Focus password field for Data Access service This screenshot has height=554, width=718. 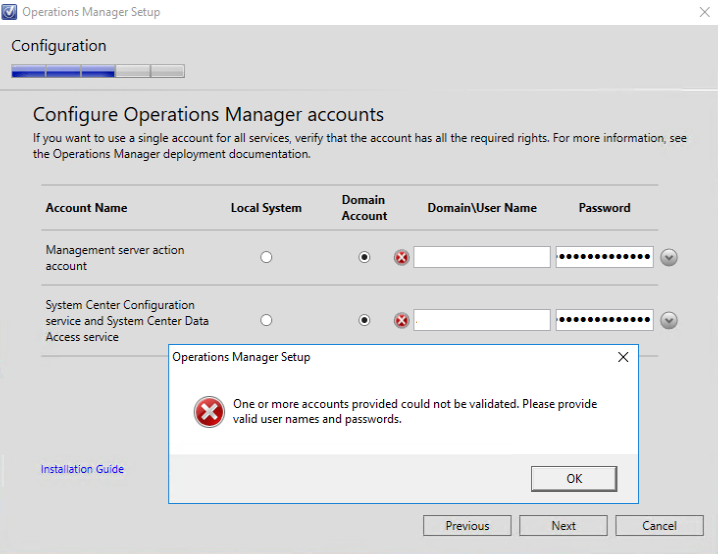click(x=604, y=320)
